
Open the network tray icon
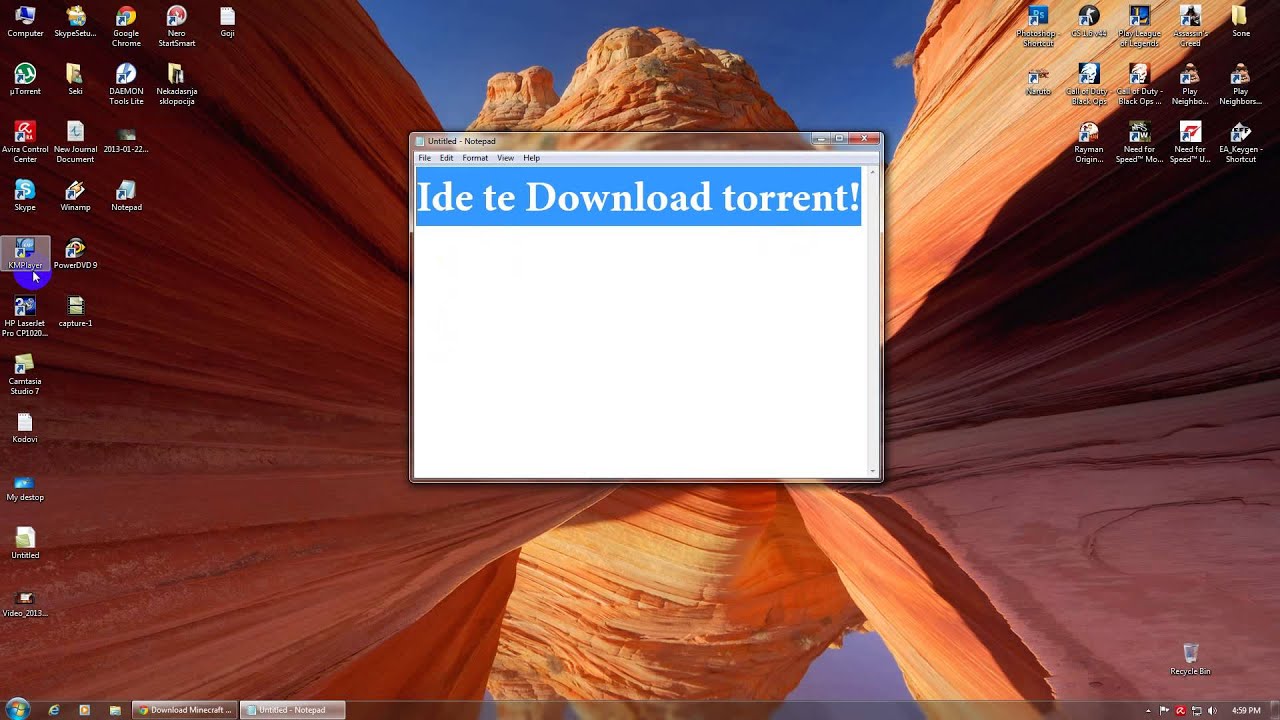(1197, 710)
